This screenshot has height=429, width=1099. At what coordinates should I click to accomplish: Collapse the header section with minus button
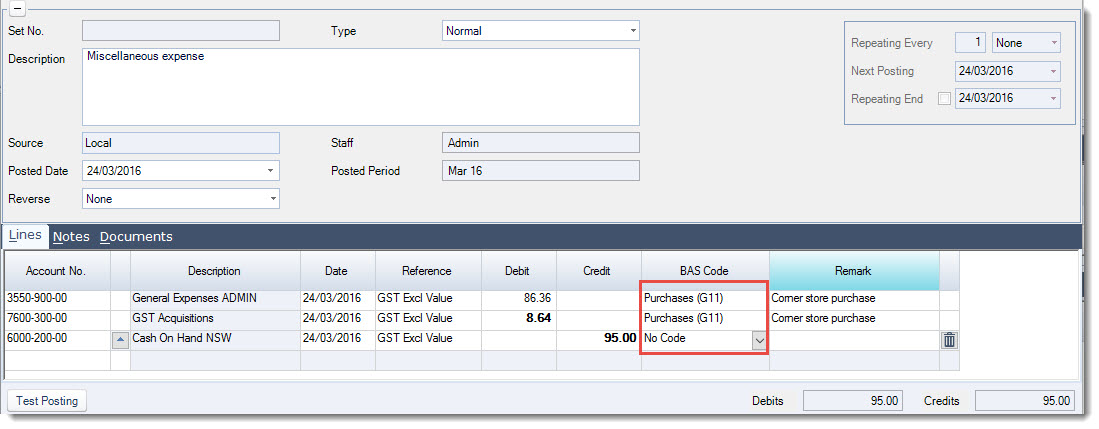point(17,9)
